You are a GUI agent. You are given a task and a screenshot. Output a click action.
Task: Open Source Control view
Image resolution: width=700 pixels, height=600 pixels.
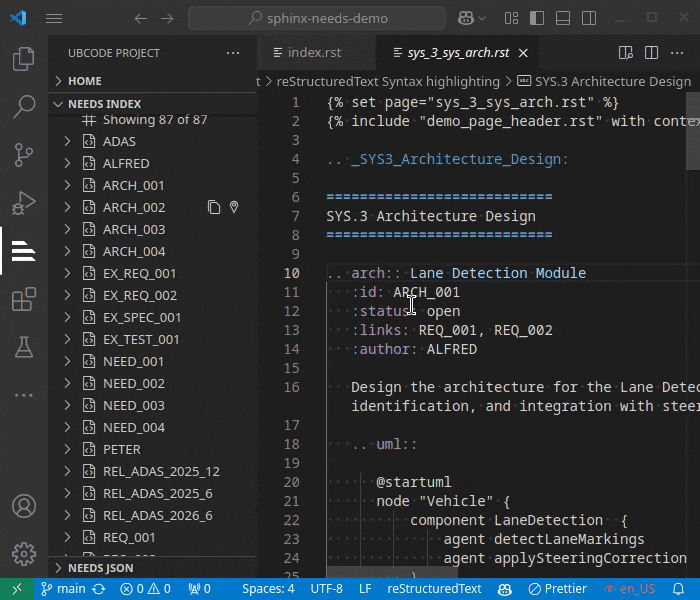pyautogui.click(x=24, y=155)
